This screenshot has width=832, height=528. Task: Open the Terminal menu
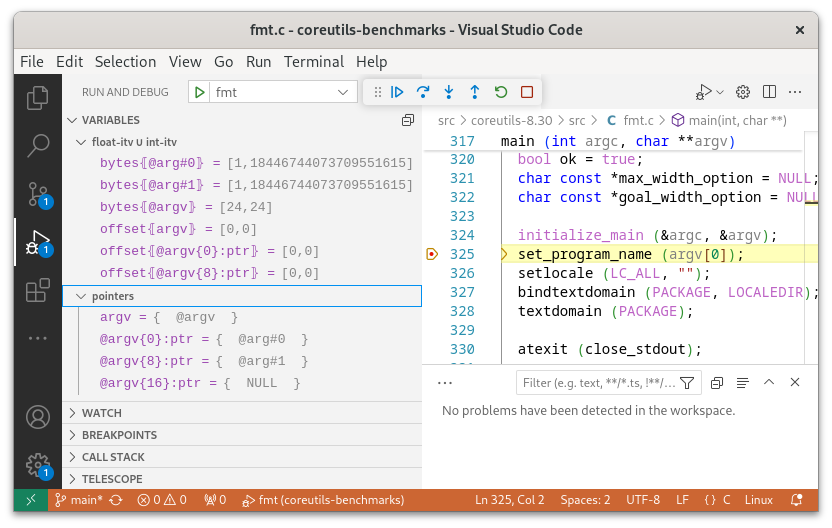tap(313, 61)
